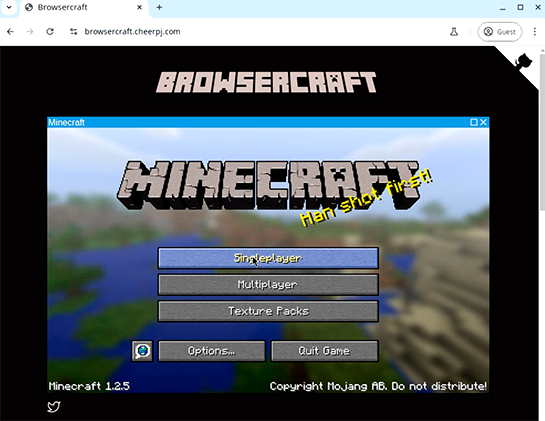The width and height of the screenshot is (545, 421).
Task: Open the Options... menu
Action: click(x=212, y=351)
